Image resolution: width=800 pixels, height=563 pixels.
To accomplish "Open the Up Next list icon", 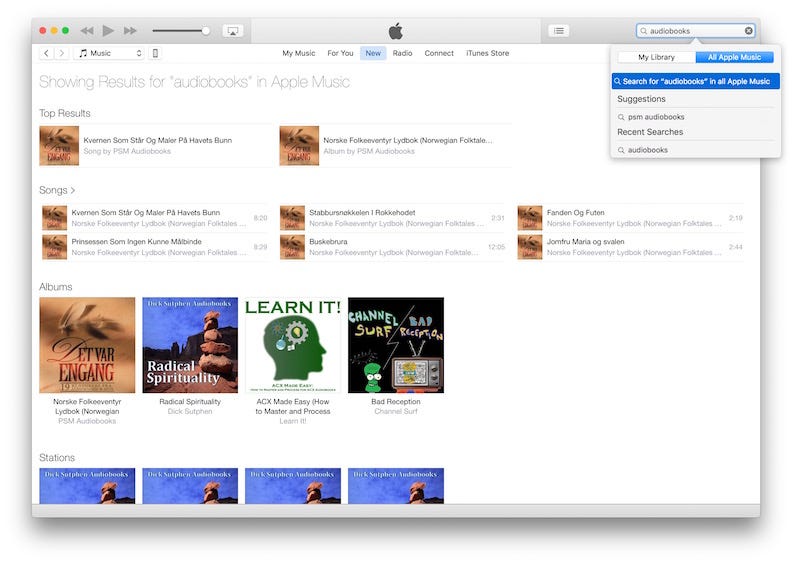I will tap(559, 31).
